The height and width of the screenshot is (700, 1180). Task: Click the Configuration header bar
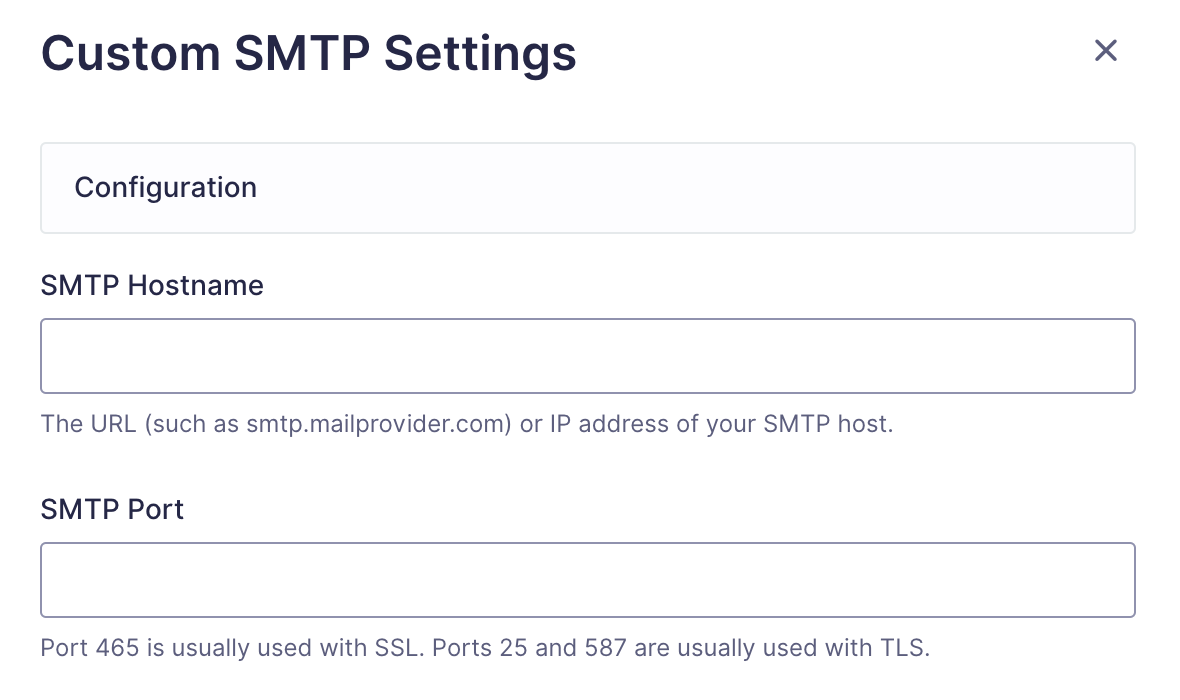point(588,187)
